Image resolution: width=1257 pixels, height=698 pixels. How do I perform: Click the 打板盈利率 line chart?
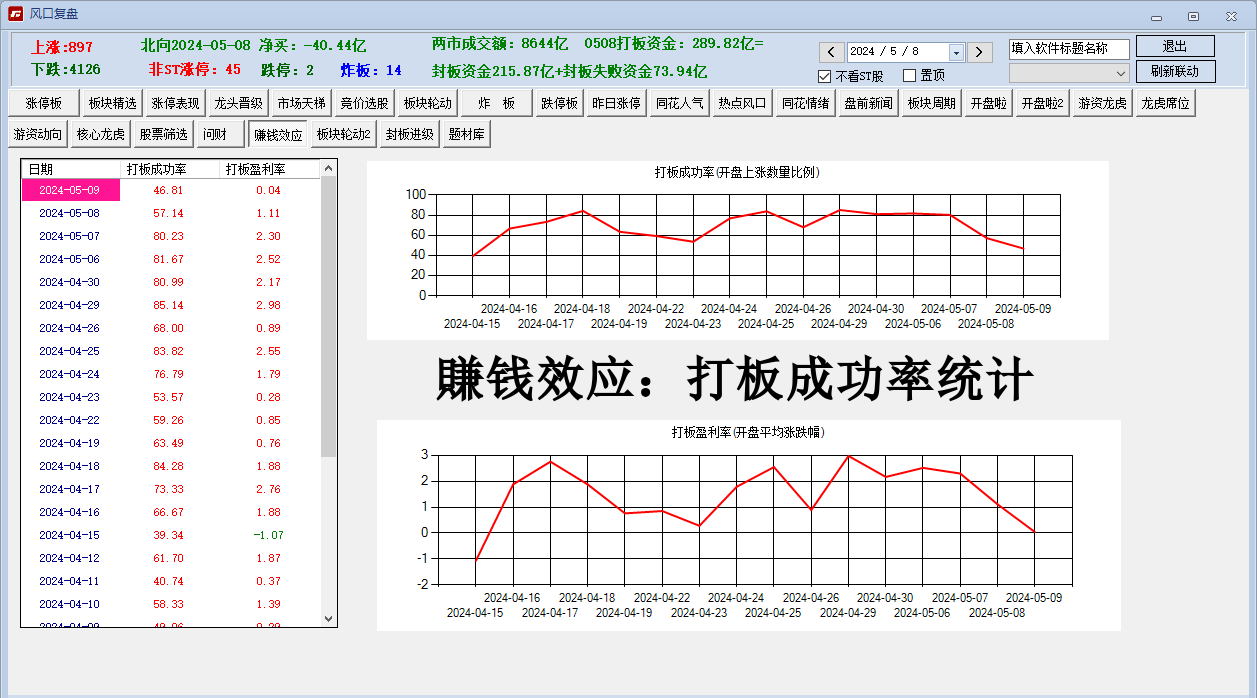pyautogui.click(x=749, y=525)
